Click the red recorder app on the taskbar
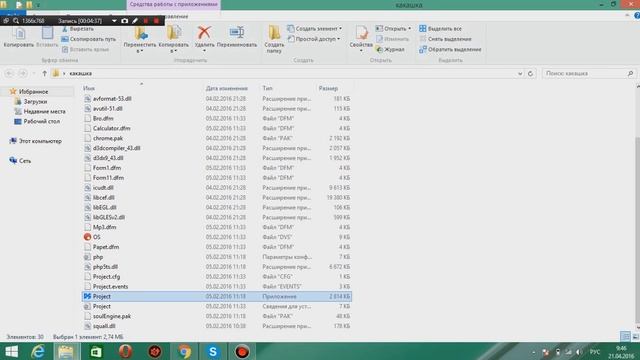Viewport: 640px width, 360px height. click(242, 351)
